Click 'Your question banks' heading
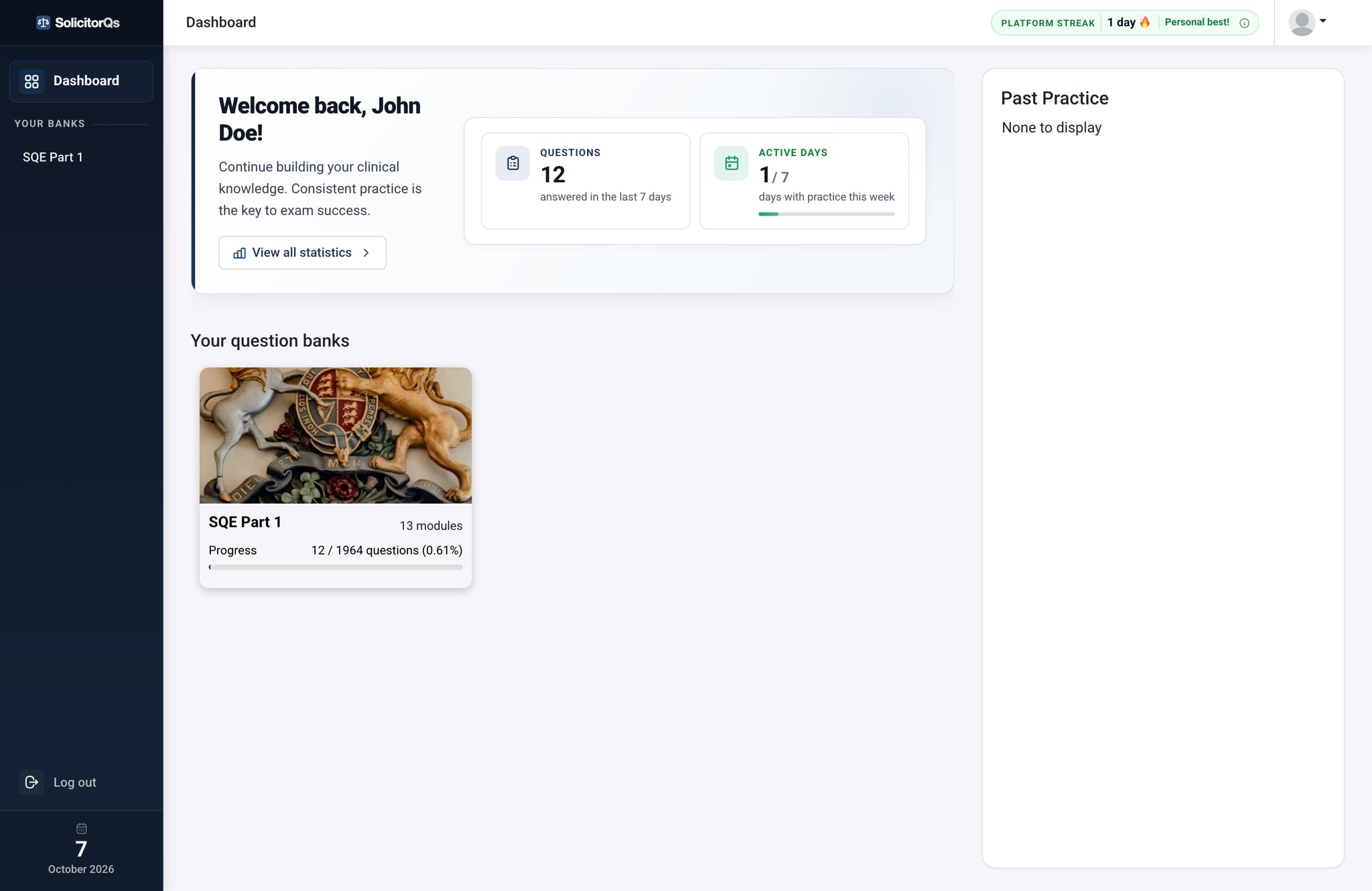The image size is (1372, 891). click(270, 340)
